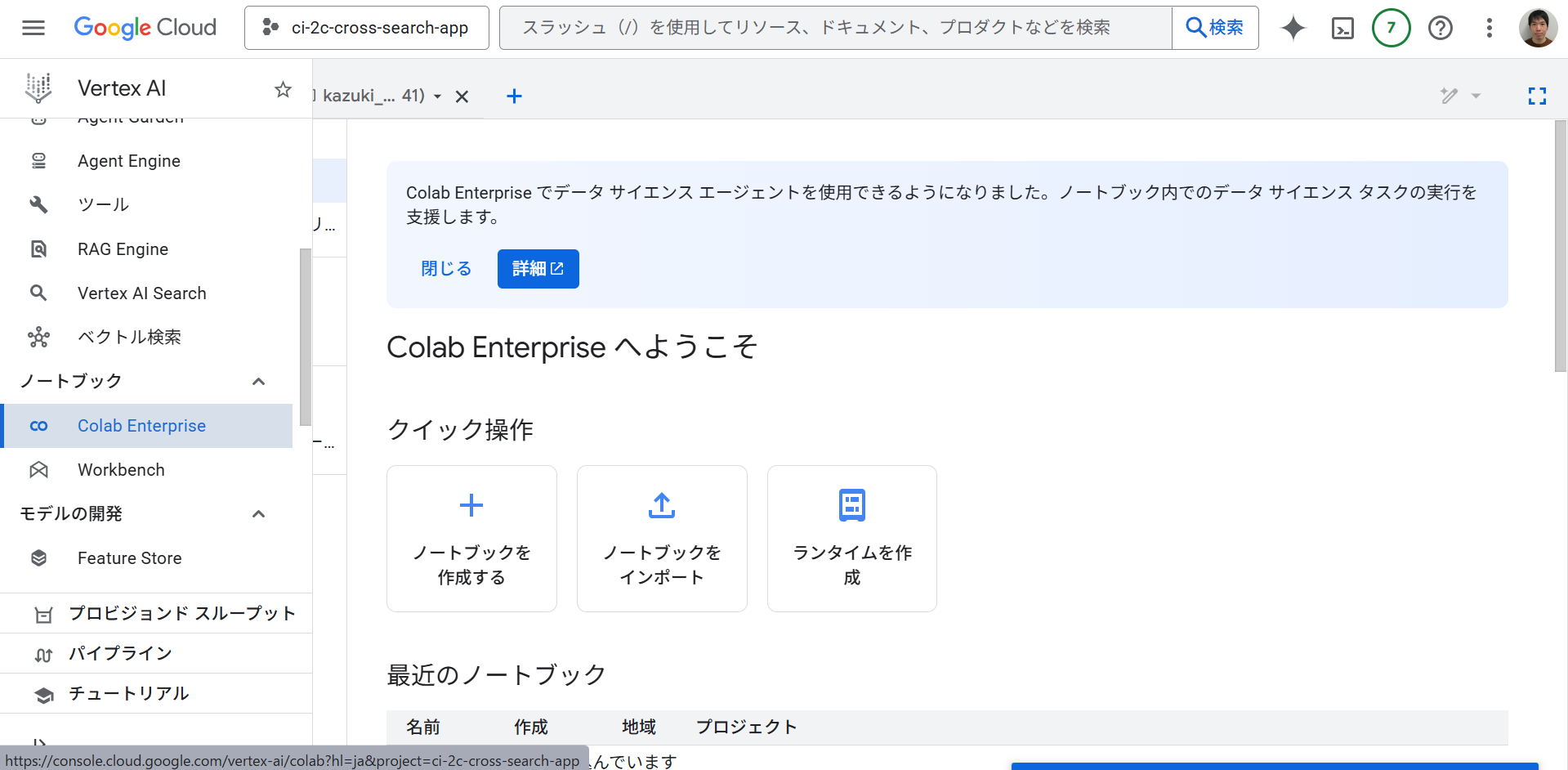Open the three-dot settings menu
Screen dimensions: 1568x770
(x=1489, y=28)
